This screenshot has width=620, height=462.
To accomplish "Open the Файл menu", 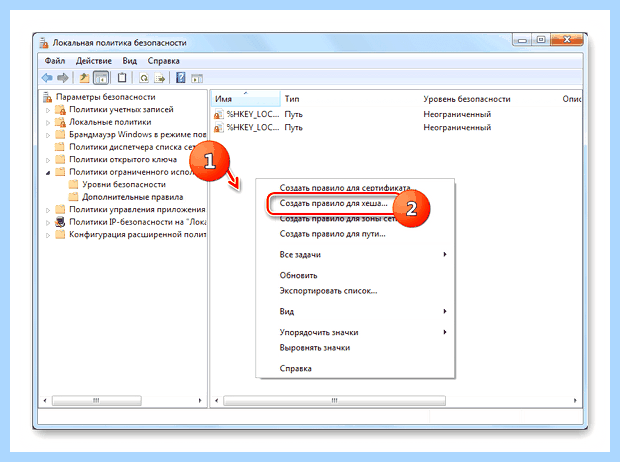I will (x=55, y=61).
